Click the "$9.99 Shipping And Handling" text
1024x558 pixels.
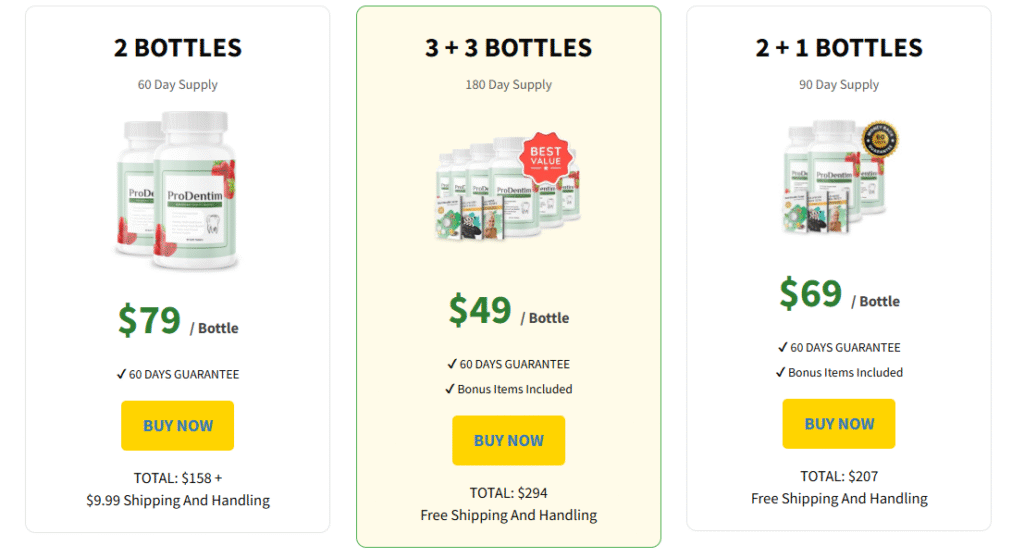178,500
